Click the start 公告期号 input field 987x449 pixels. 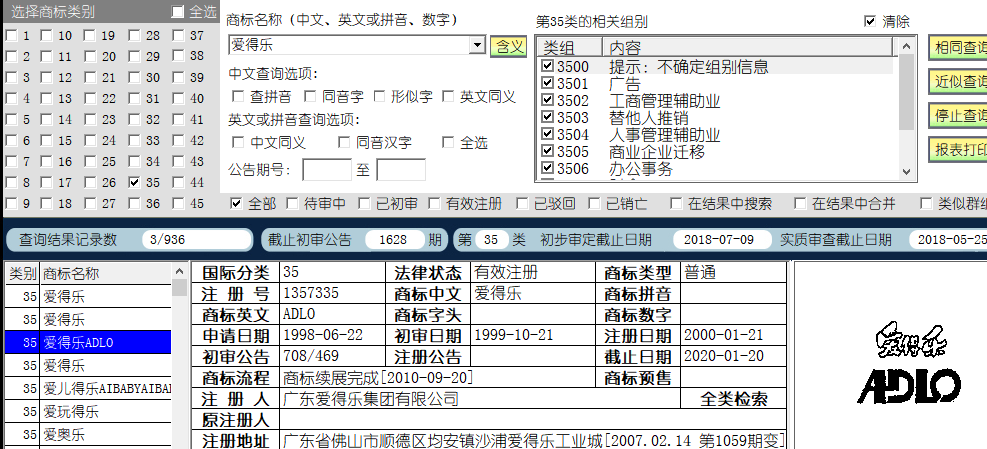point(327,170)
